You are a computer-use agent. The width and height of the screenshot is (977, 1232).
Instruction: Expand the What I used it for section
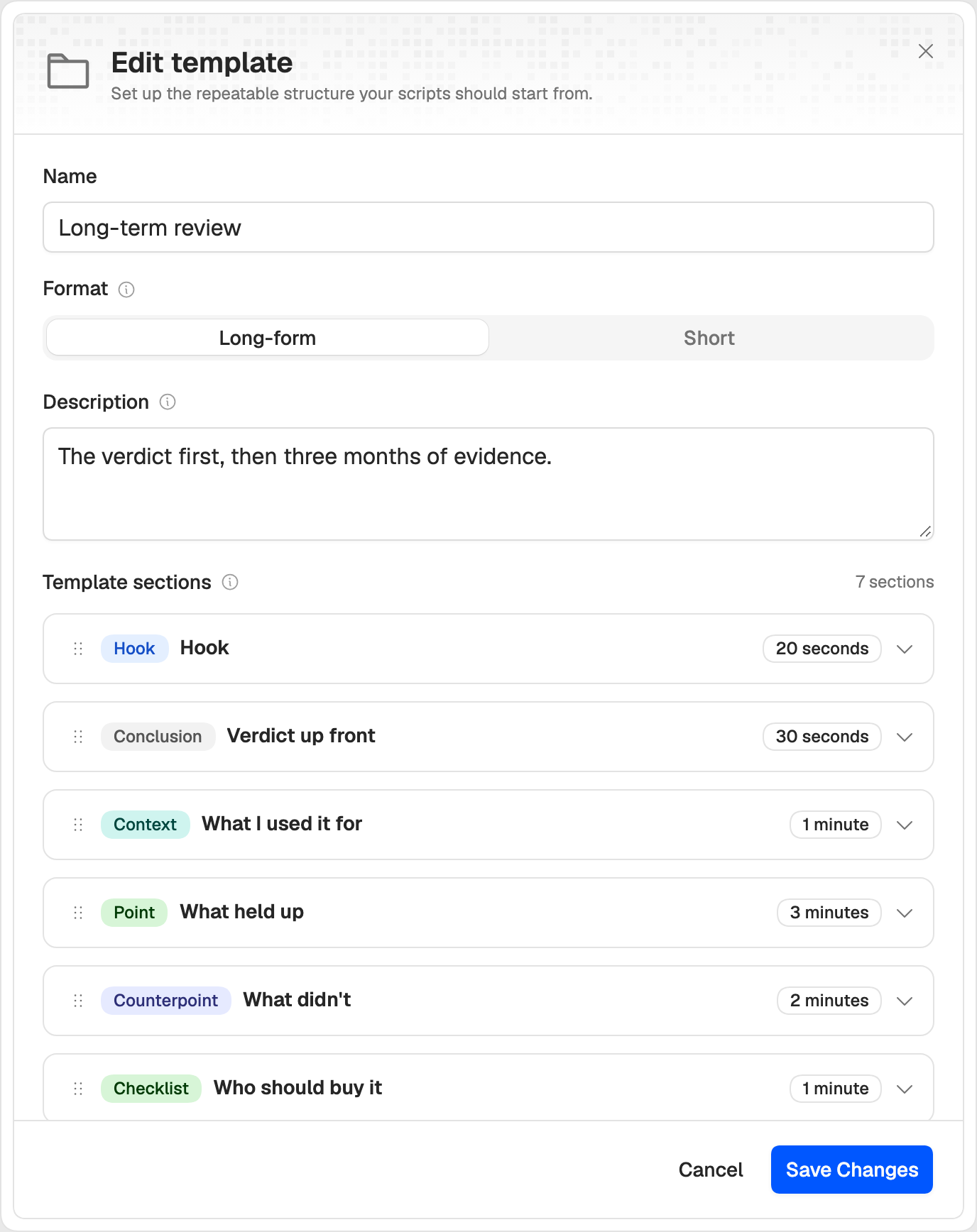905,825
